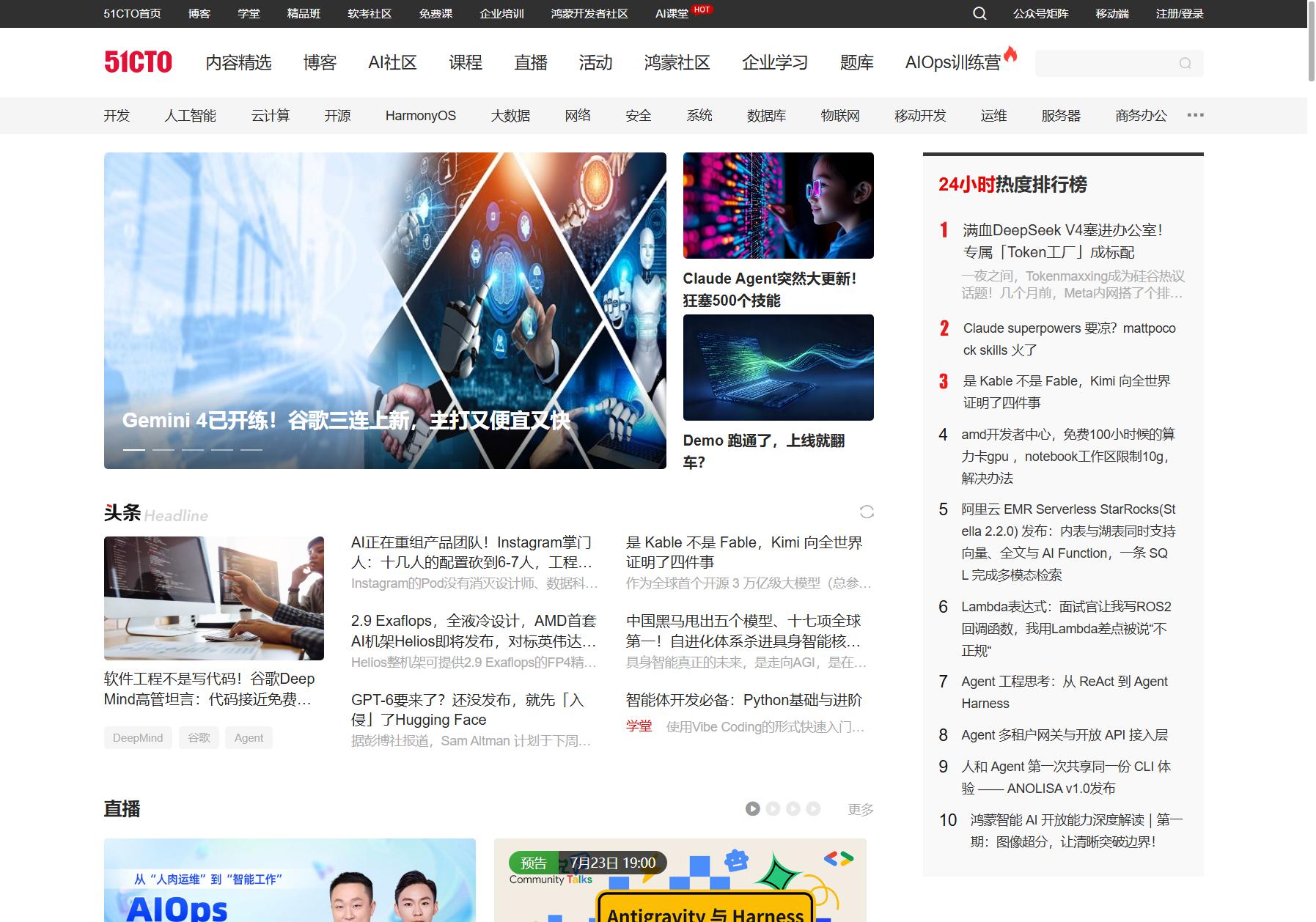The image size is (1316, 922).
Task: Click 注册/登录 link
Action: 1180,13
